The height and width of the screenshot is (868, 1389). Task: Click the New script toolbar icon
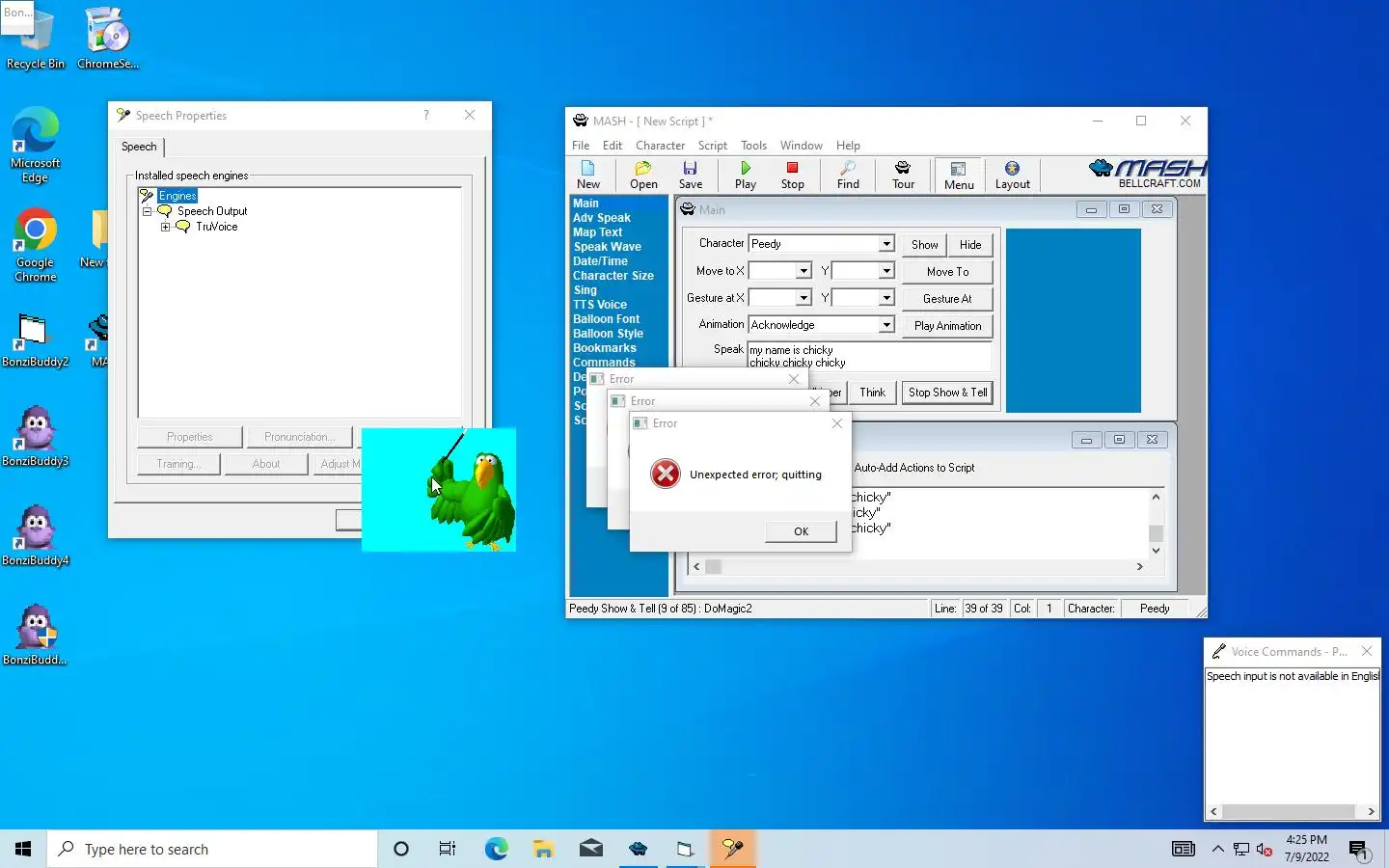[588, 175]
